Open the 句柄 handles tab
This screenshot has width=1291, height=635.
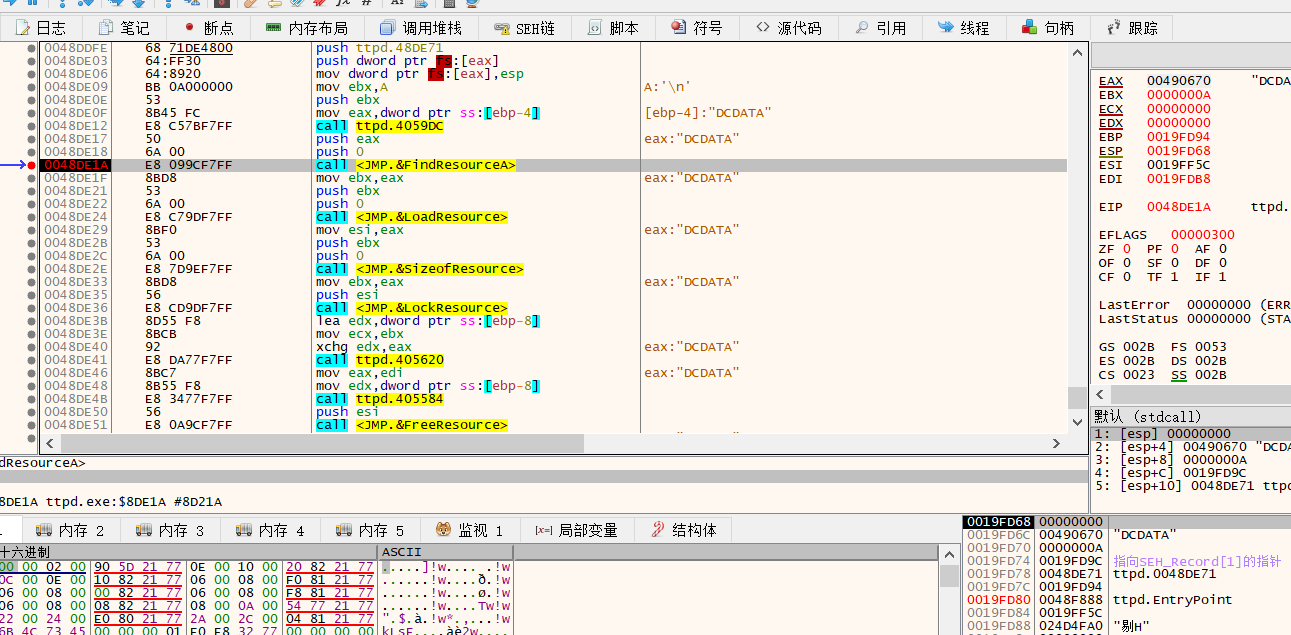[x=1048, y=28]
